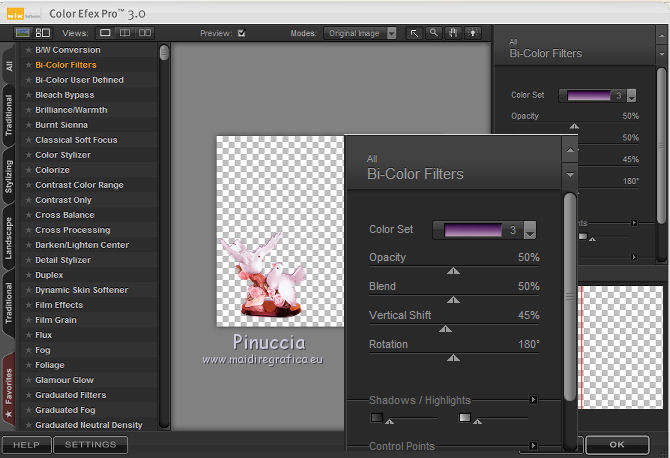Open the SETTINGS button
The image size is (670, 458).
pos(91,445)
